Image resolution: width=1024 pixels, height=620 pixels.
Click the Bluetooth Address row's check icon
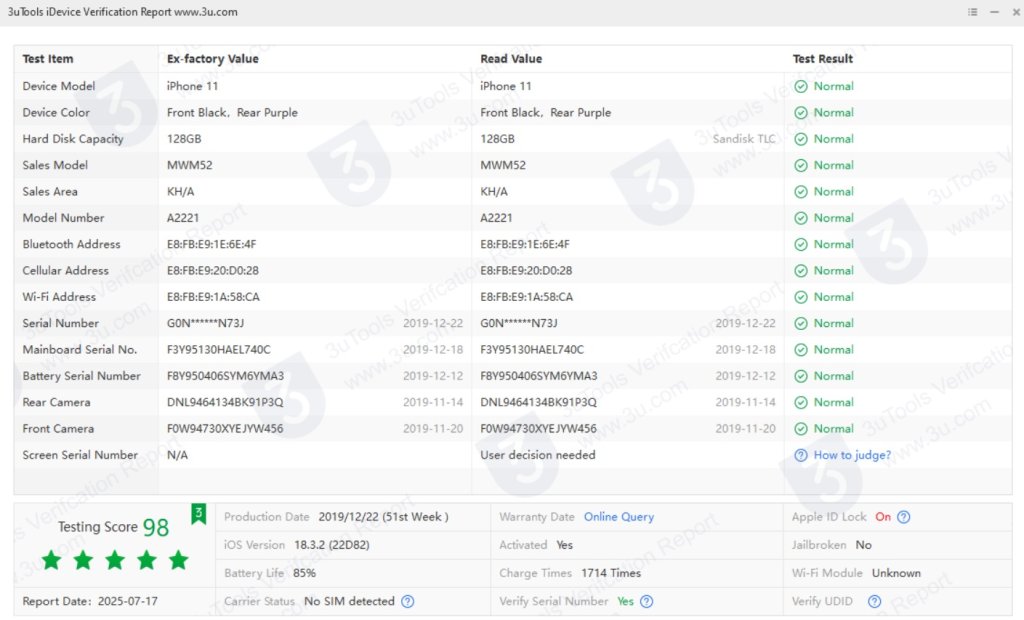pyautogui.click(x=801, y=244)
